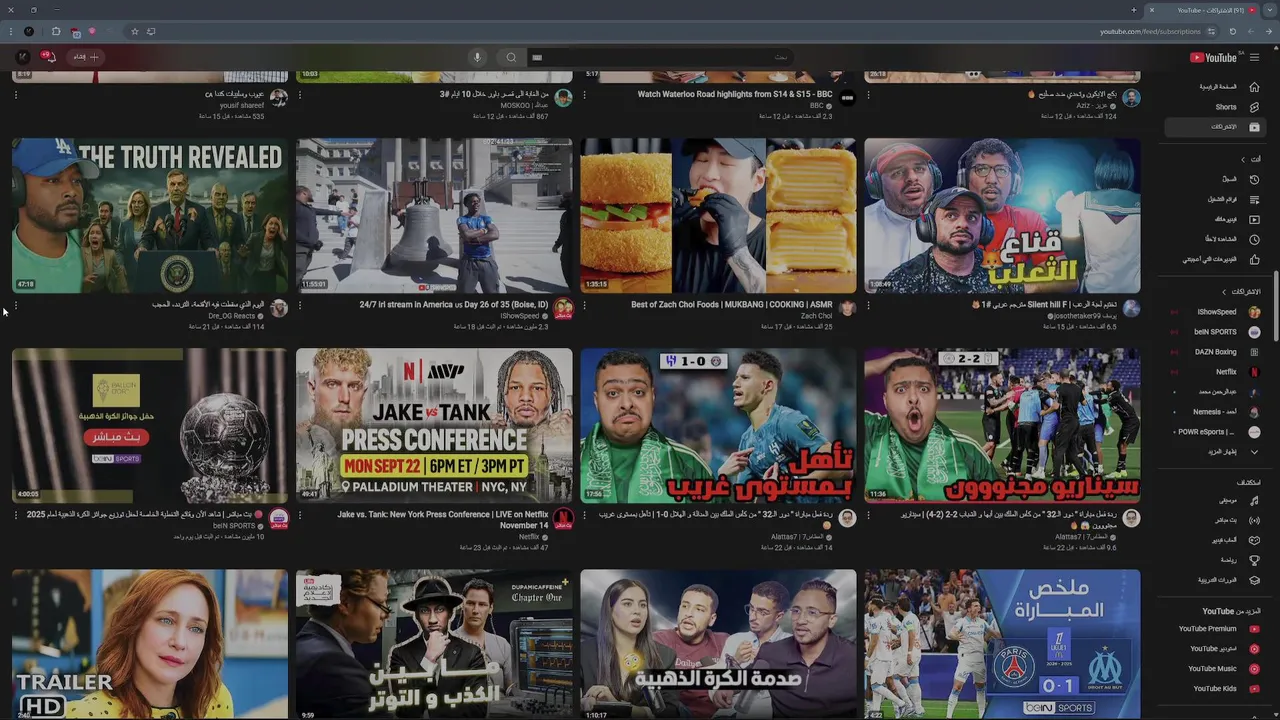The image size is (1280, 720).
Task: Open Netflix channel in sidebar
Action: tap(1216, 372)
